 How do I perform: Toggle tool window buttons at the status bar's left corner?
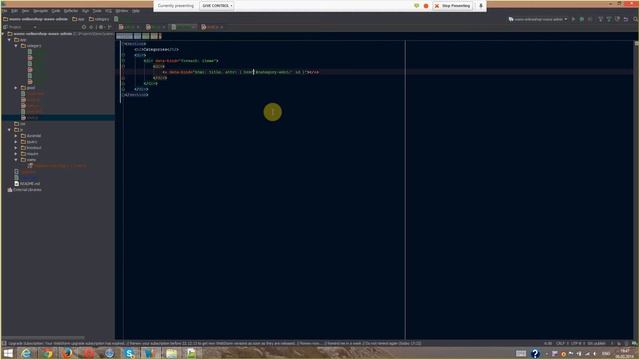click(x=4, y=343)
